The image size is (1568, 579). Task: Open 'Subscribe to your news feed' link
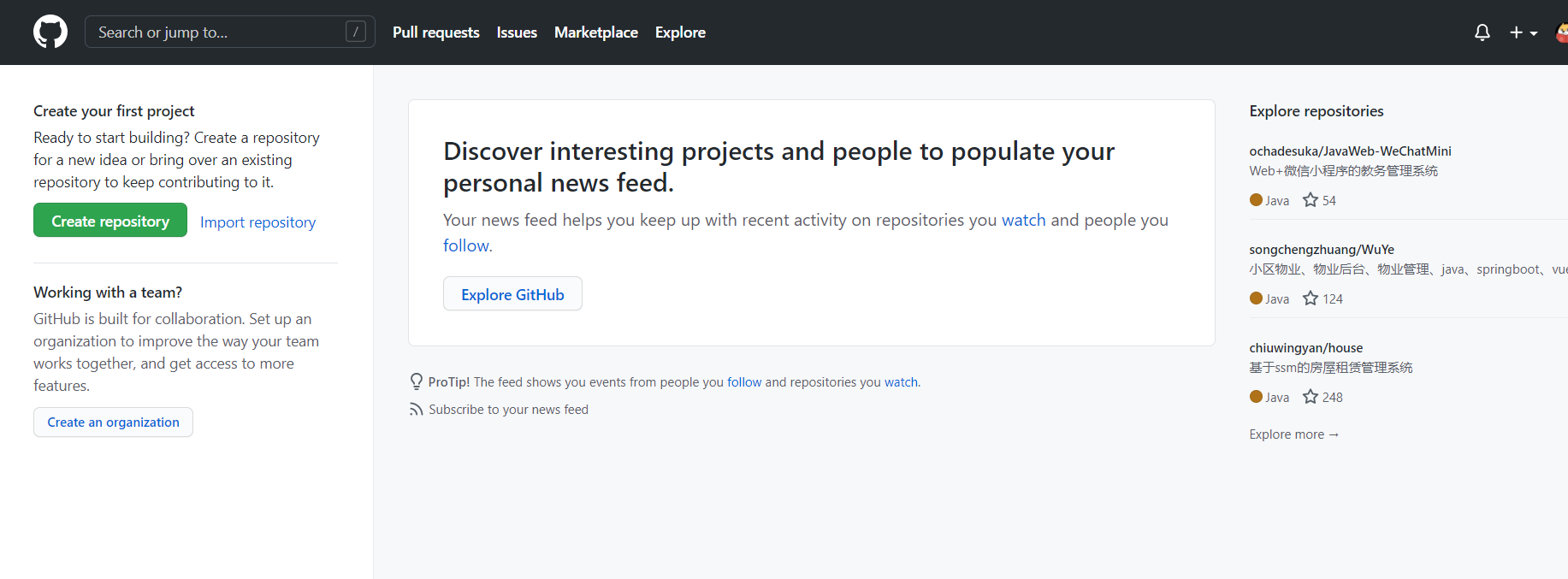coord(508,410)
